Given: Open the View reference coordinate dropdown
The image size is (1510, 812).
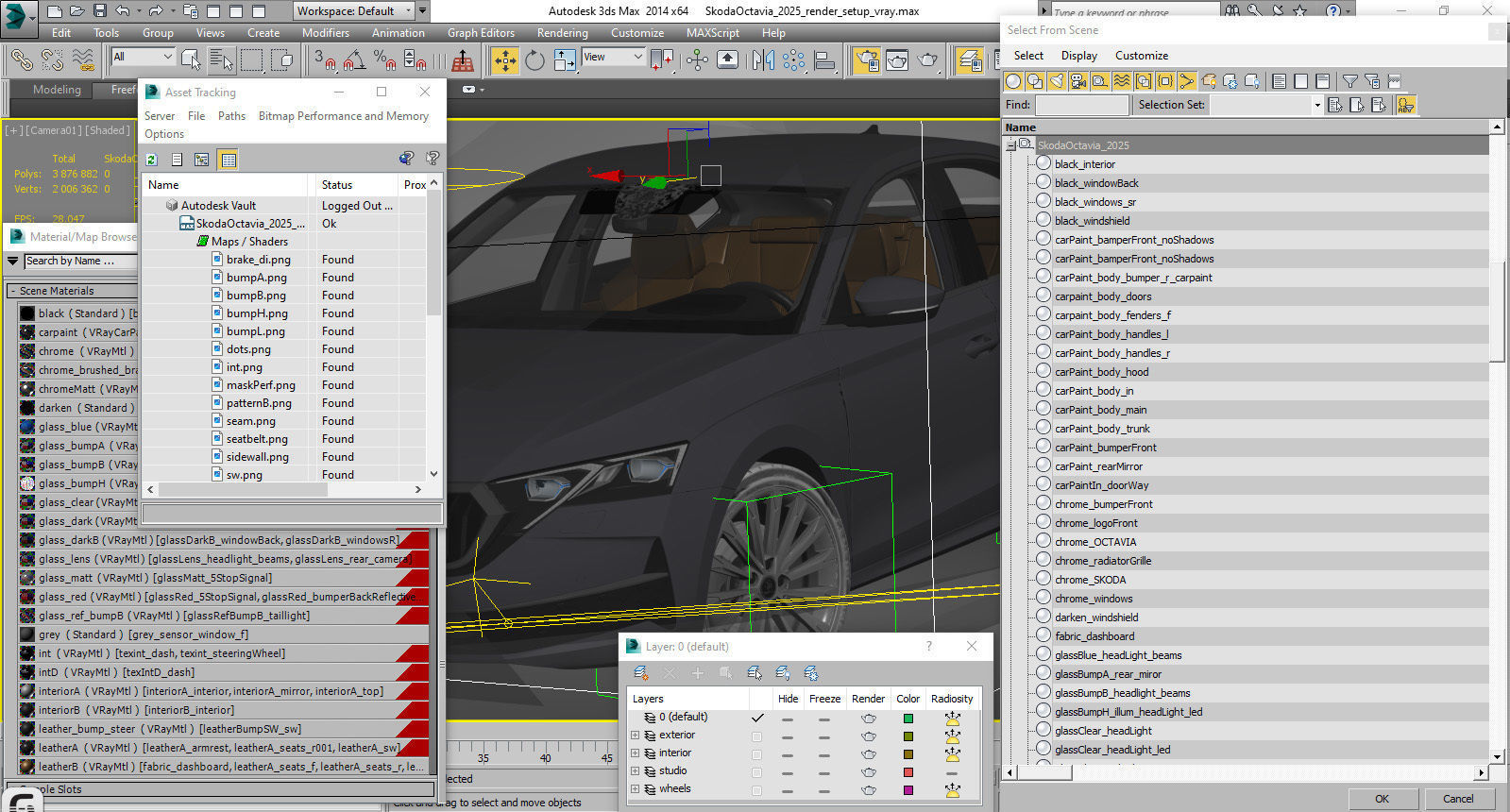Looking at the screenshot, I should [x=613, y=57].
